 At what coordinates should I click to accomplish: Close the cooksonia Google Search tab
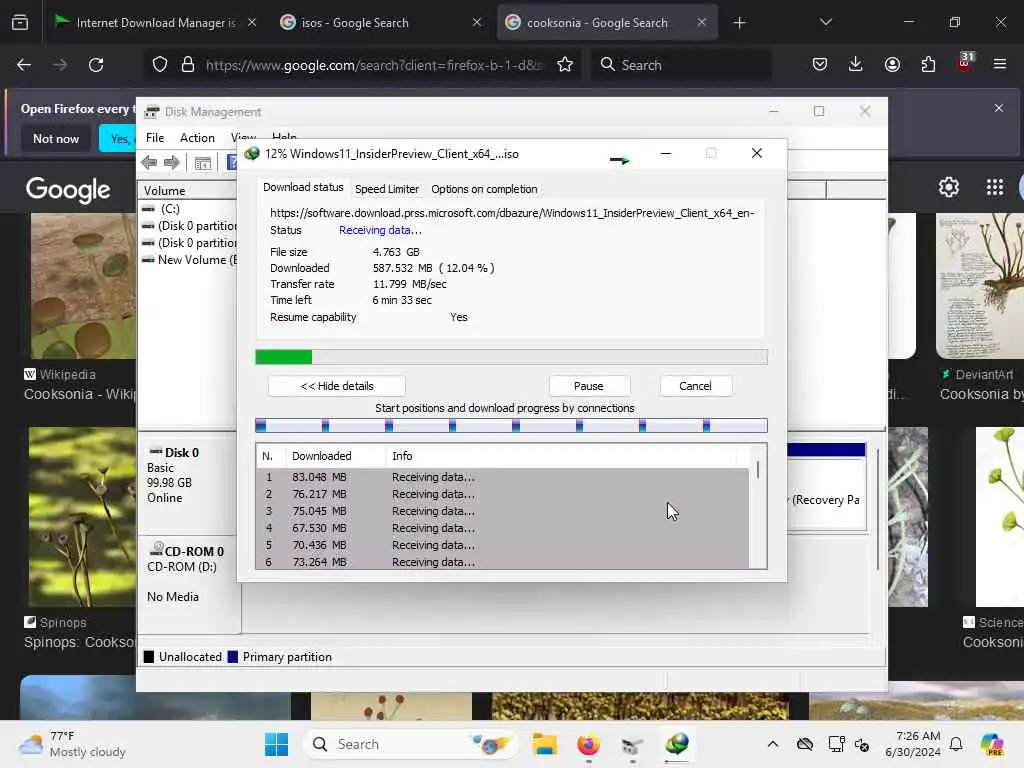pos(701,23)
